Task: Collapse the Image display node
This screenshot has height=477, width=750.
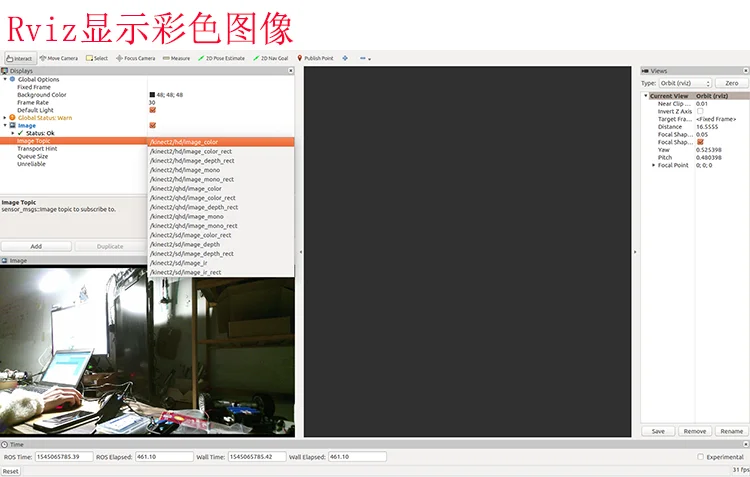Action: [5, 125]
